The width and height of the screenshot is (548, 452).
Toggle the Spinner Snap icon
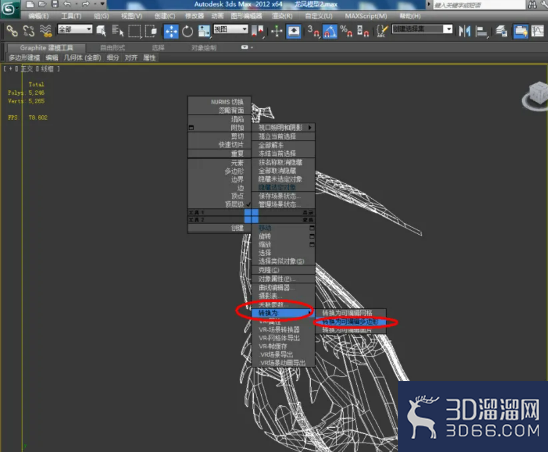363,31
